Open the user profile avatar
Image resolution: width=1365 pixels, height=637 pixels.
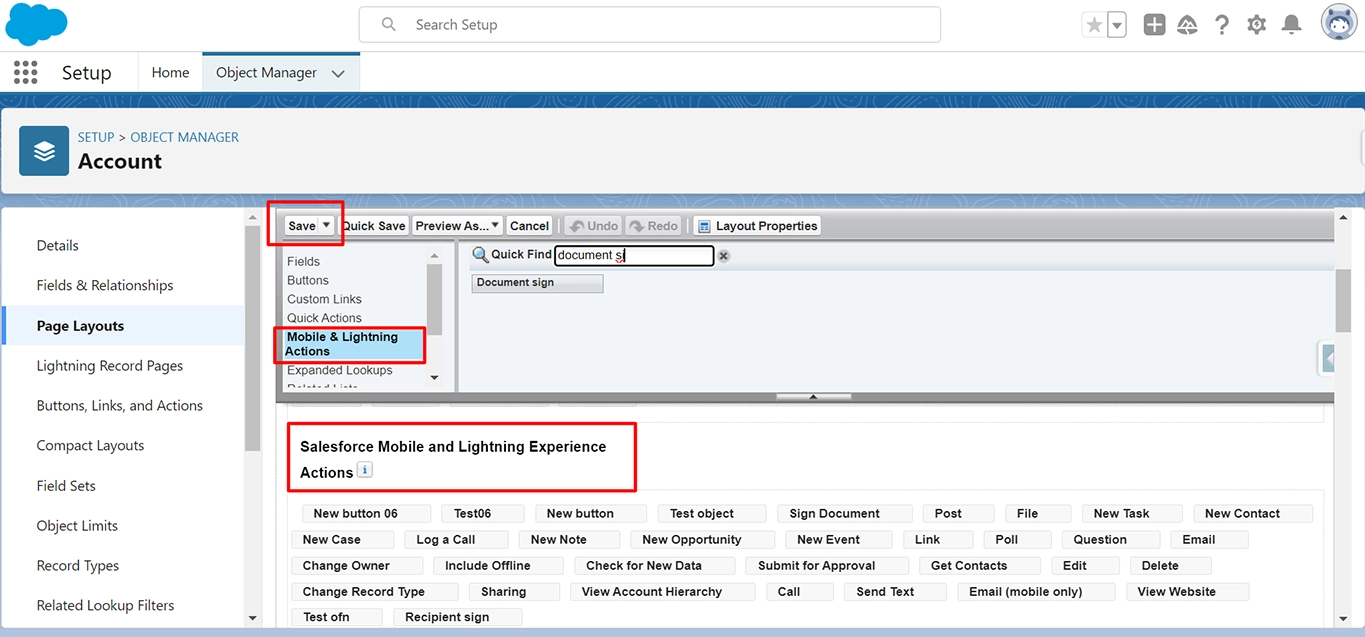coord(1339,23)
